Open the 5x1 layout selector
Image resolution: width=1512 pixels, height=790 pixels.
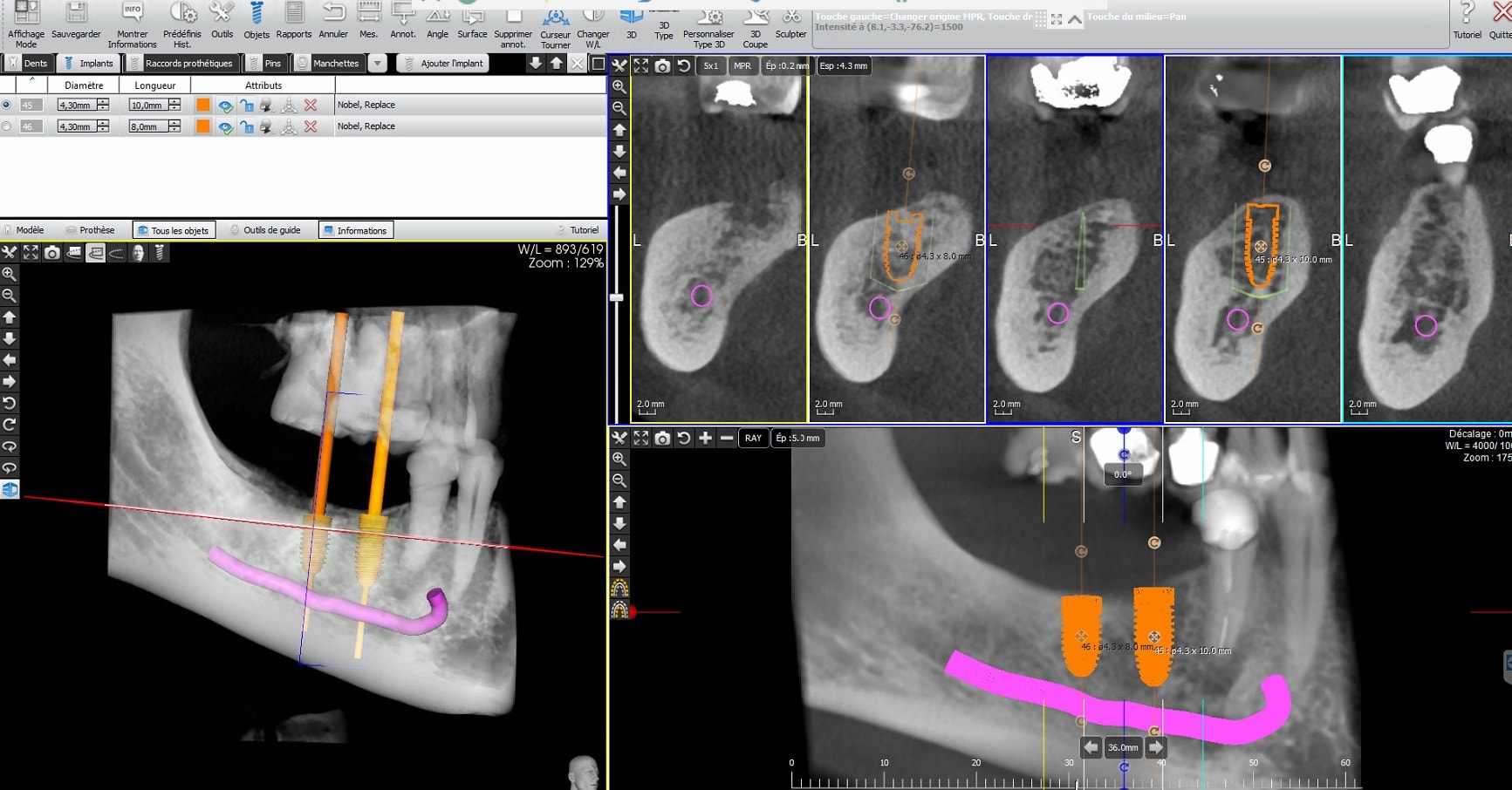pyautogui.click(x=711, y=66)
